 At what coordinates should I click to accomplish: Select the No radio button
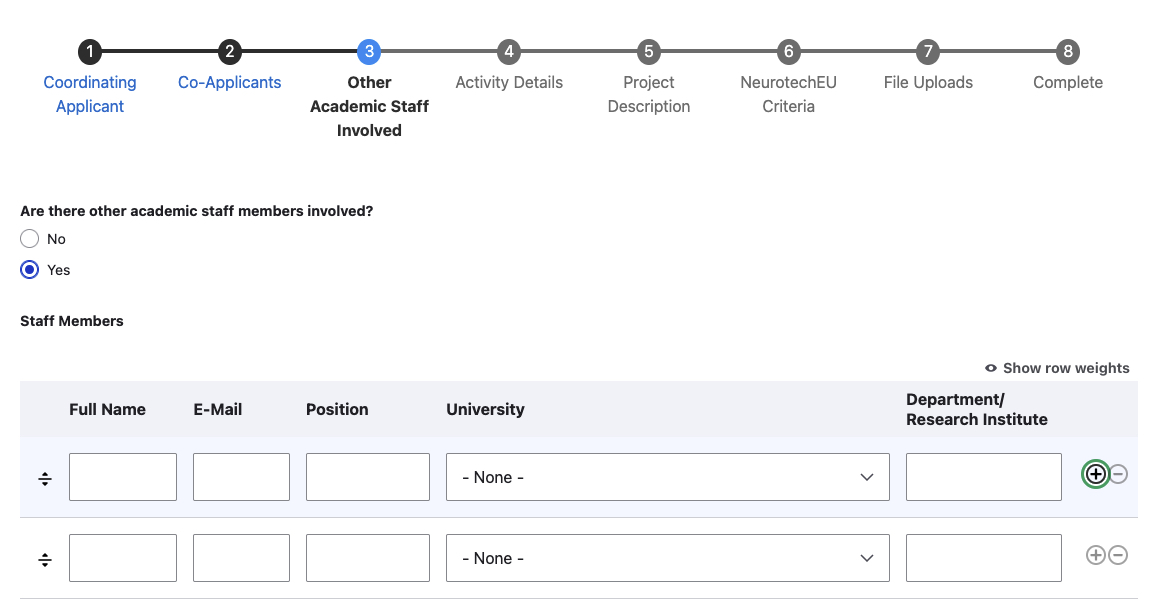[x=30, y=239]
